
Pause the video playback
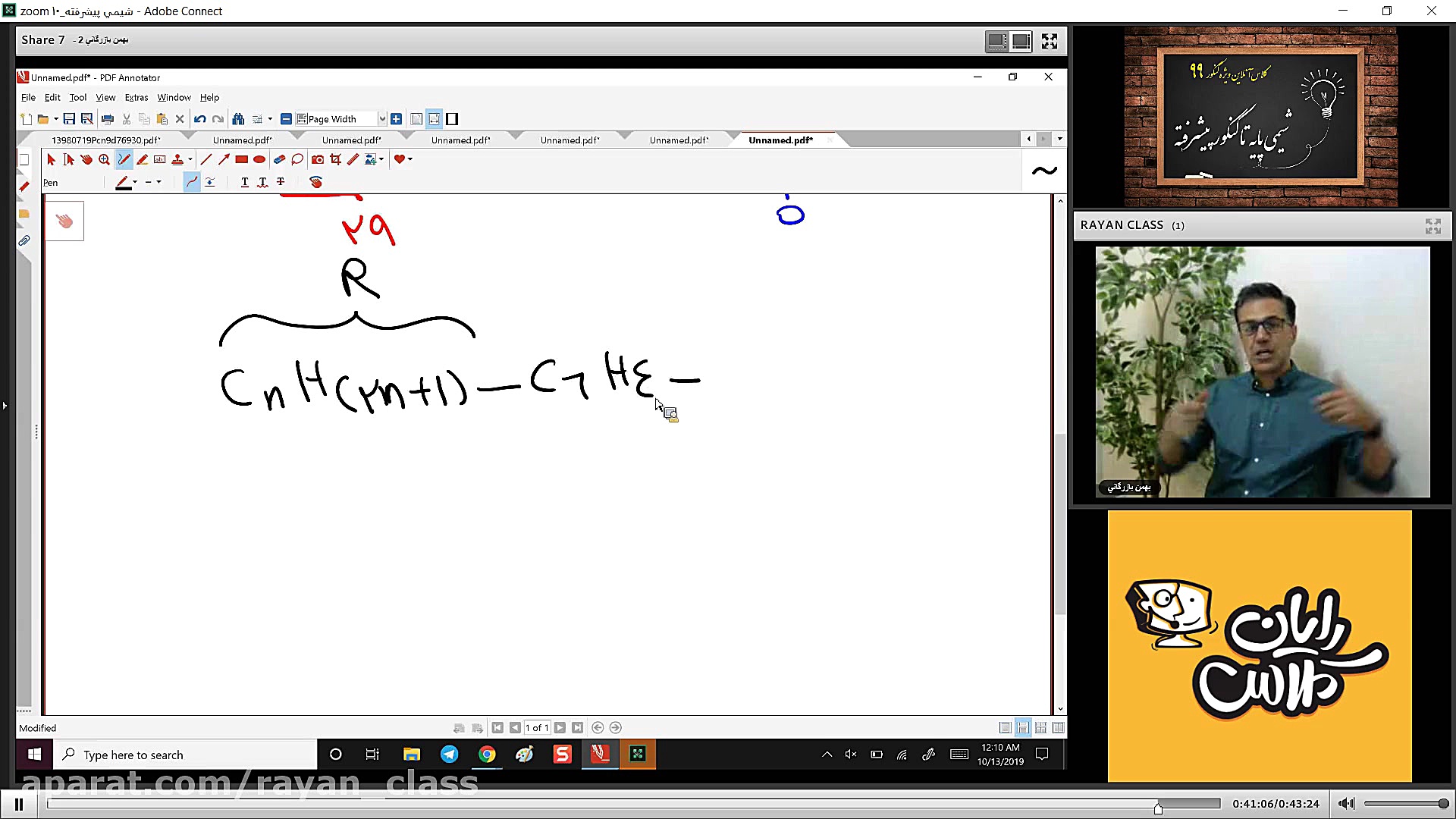[x=19, y=804]
